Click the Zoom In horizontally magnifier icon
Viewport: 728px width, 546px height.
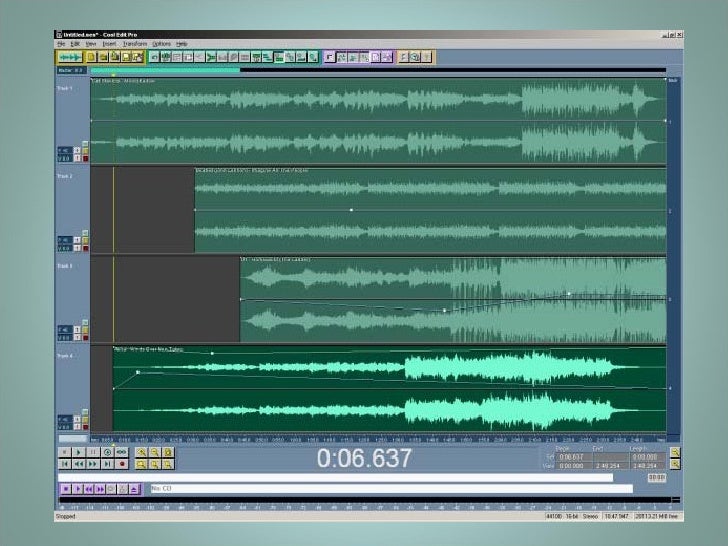pos(142,452)
